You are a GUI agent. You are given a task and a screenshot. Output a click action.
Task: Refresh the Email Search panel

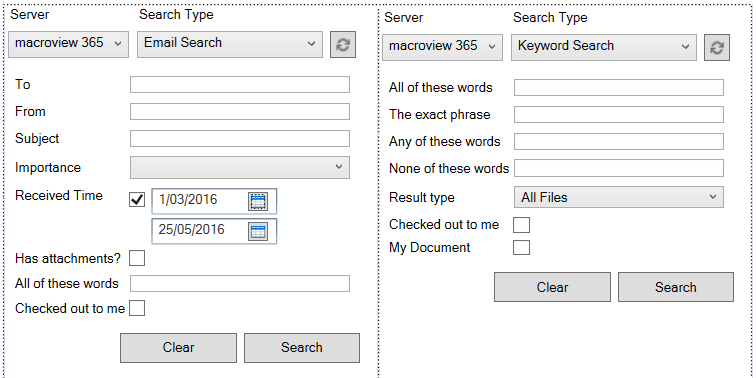coord(343,45)
